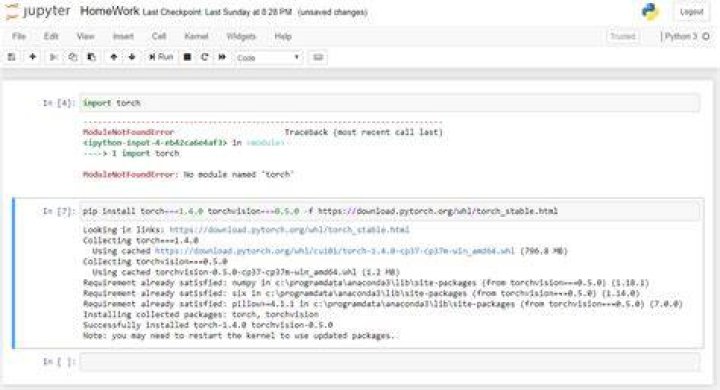The image size is (720, 390).
Task: Open the cached torch-1.4.0 wheel download link
Action: point(335,251)
